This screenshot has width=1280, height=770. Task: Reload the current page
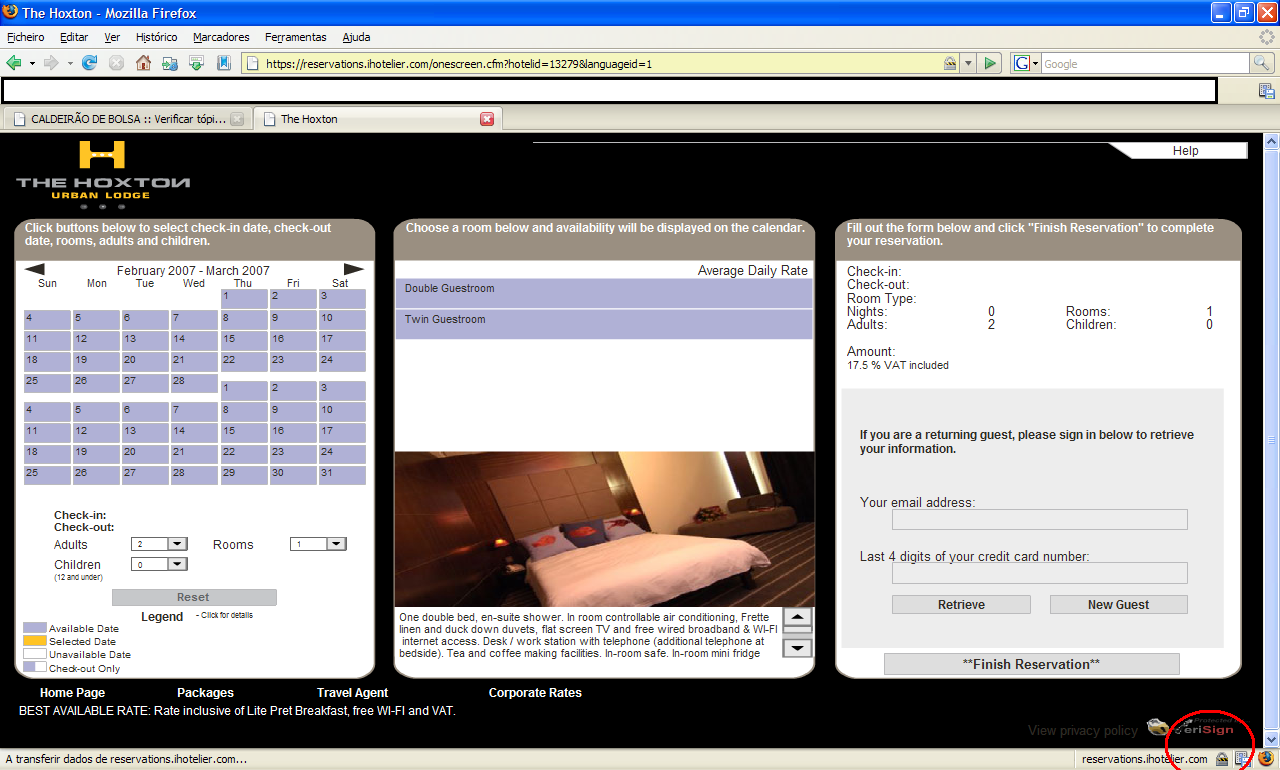[x=89, y=63]
